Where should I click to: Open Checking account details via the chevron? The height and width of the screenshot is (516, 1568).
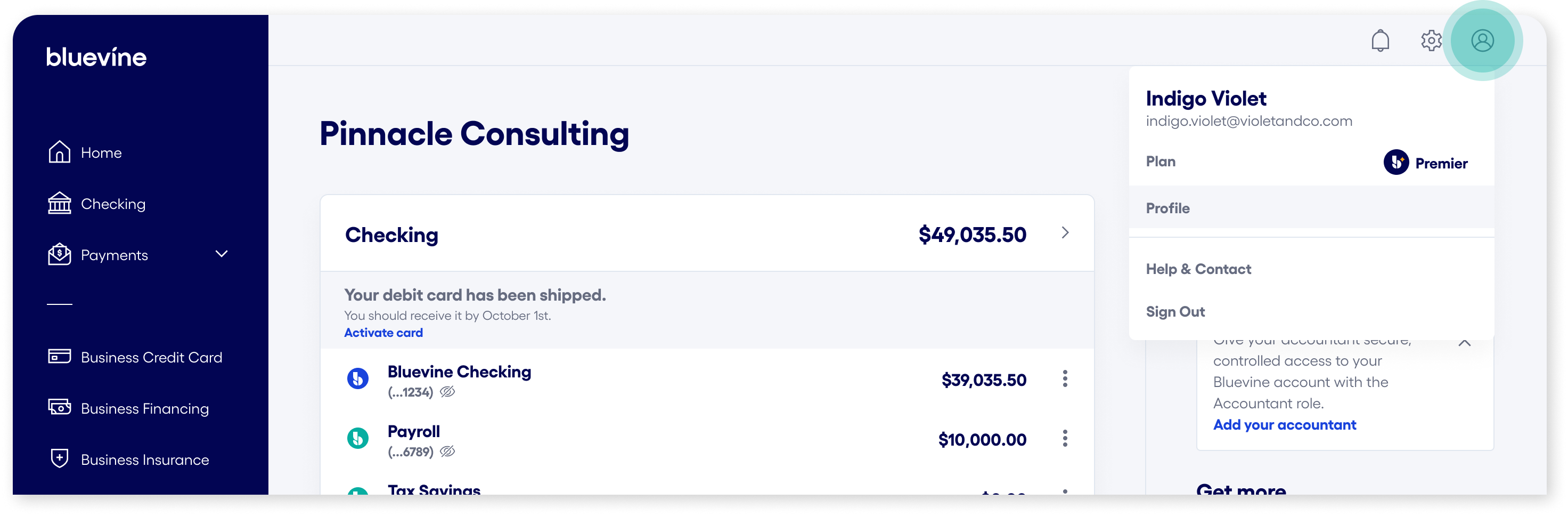(1065, 233)
